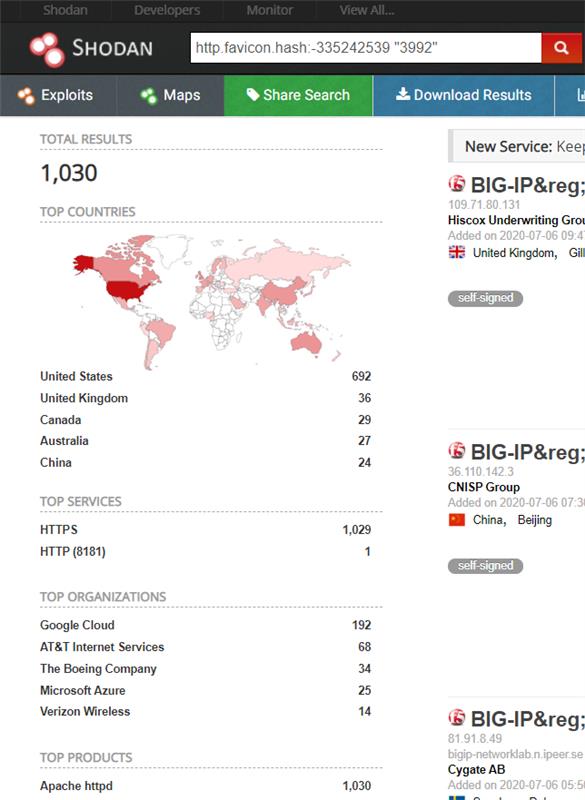The width and height of the screenshot is (585, 800).
Task: Click IP address 109.71.80.131
Action: pyautogui.click(x=484, y=205)
